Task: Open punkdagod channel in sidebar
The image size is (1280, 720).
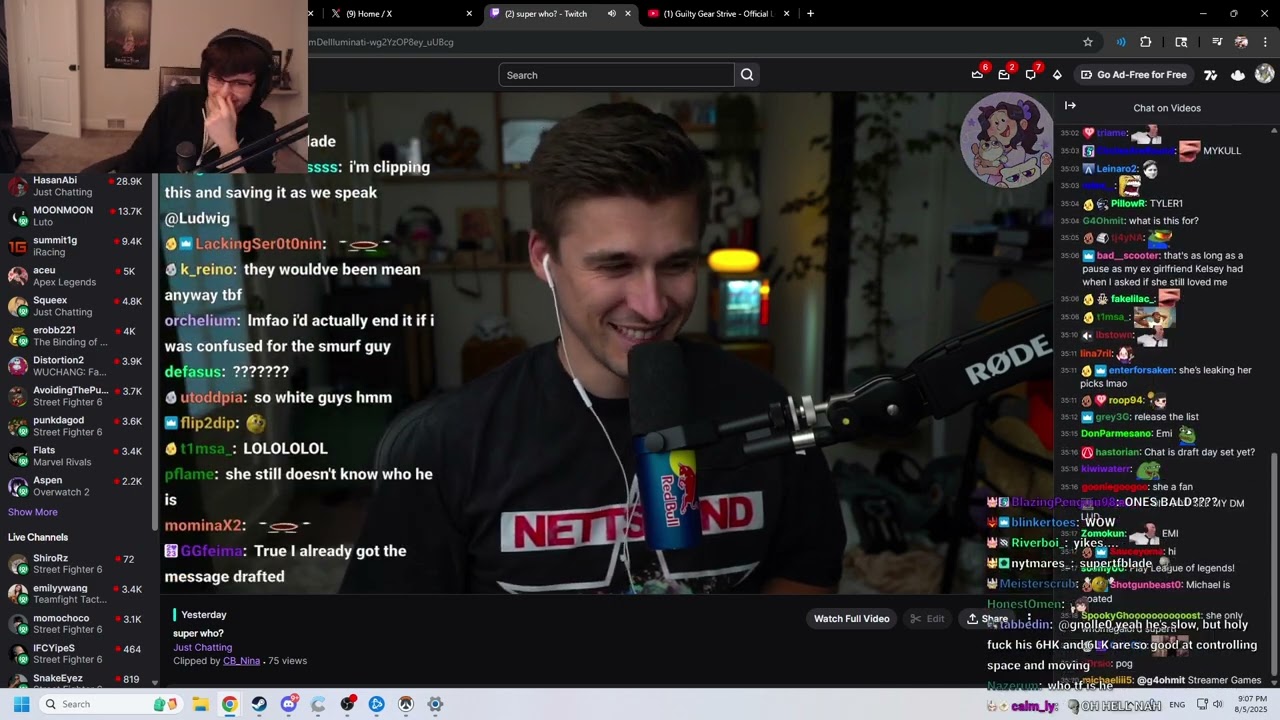Action: (77, 426)
